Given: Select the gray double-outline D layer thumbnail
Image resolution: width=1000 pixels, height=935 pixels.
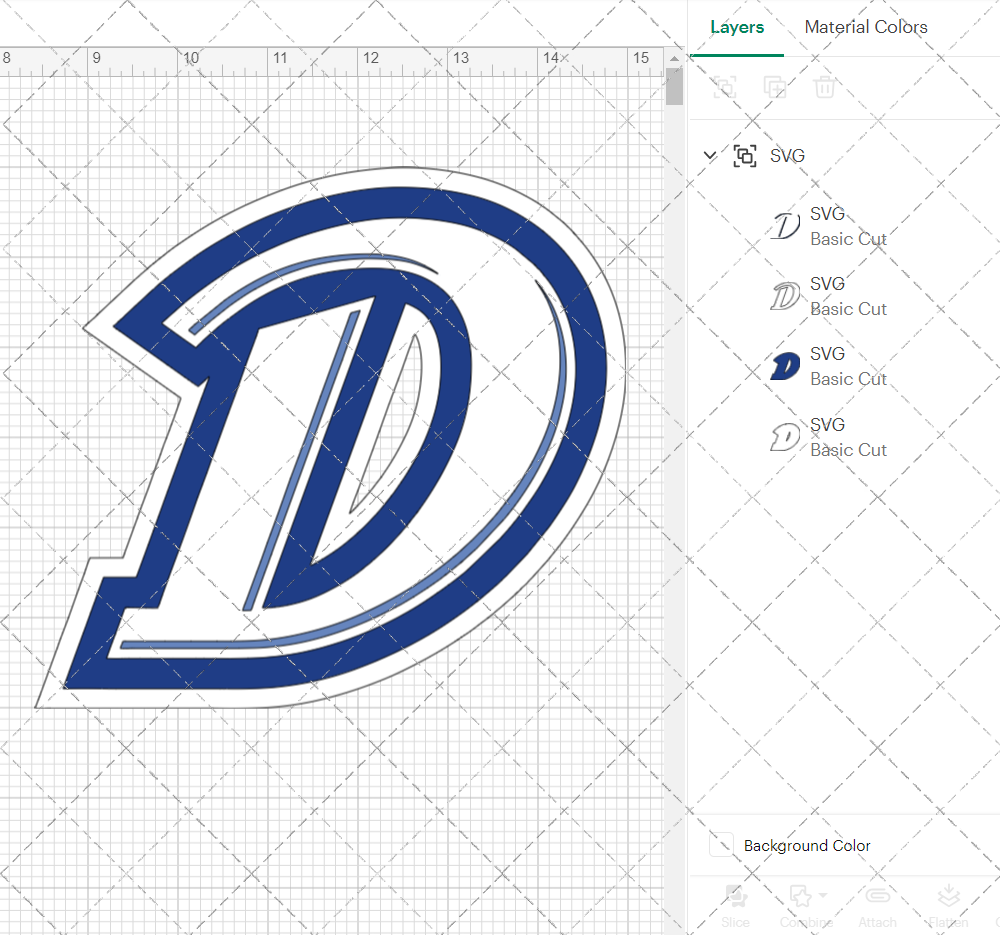Looking at the screenshot, I should point(785,297).
